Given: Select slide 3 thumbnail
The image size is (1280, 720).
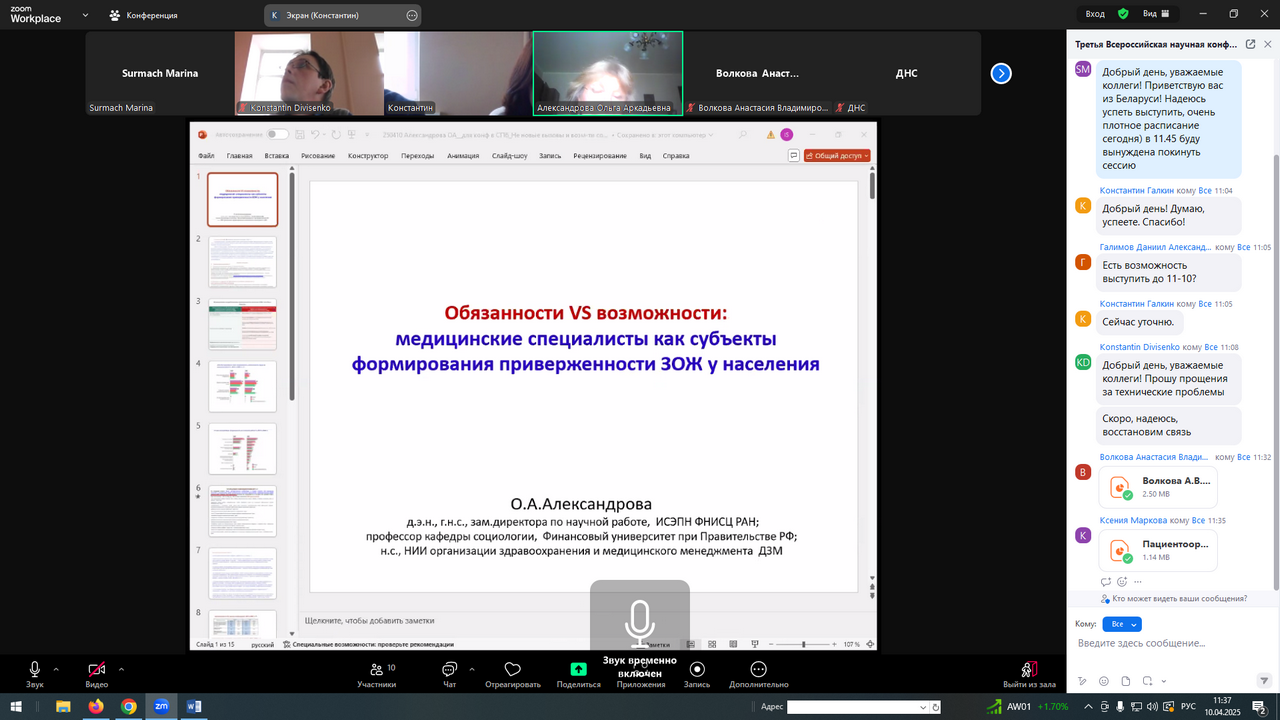Looking at the screenshot, I should click(x=242, y=324).
